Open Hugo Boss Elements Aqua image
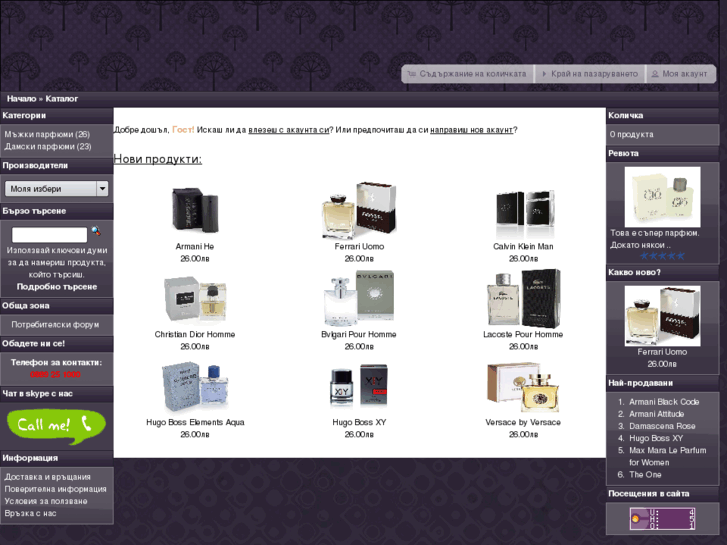The width and height of the screenshot is (727, 545). [195, 387]
